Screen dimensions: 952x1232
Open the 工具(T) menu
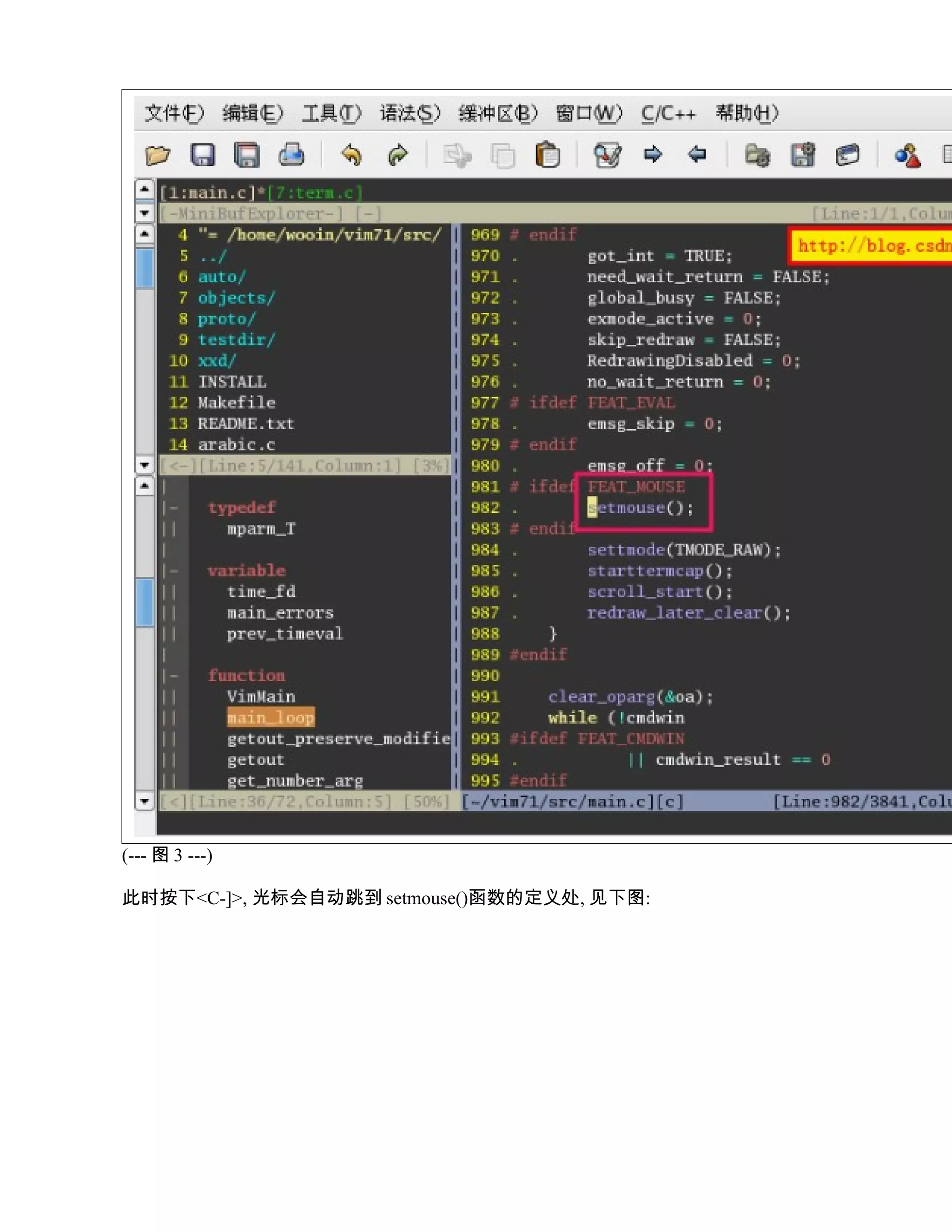pos(331,113)
